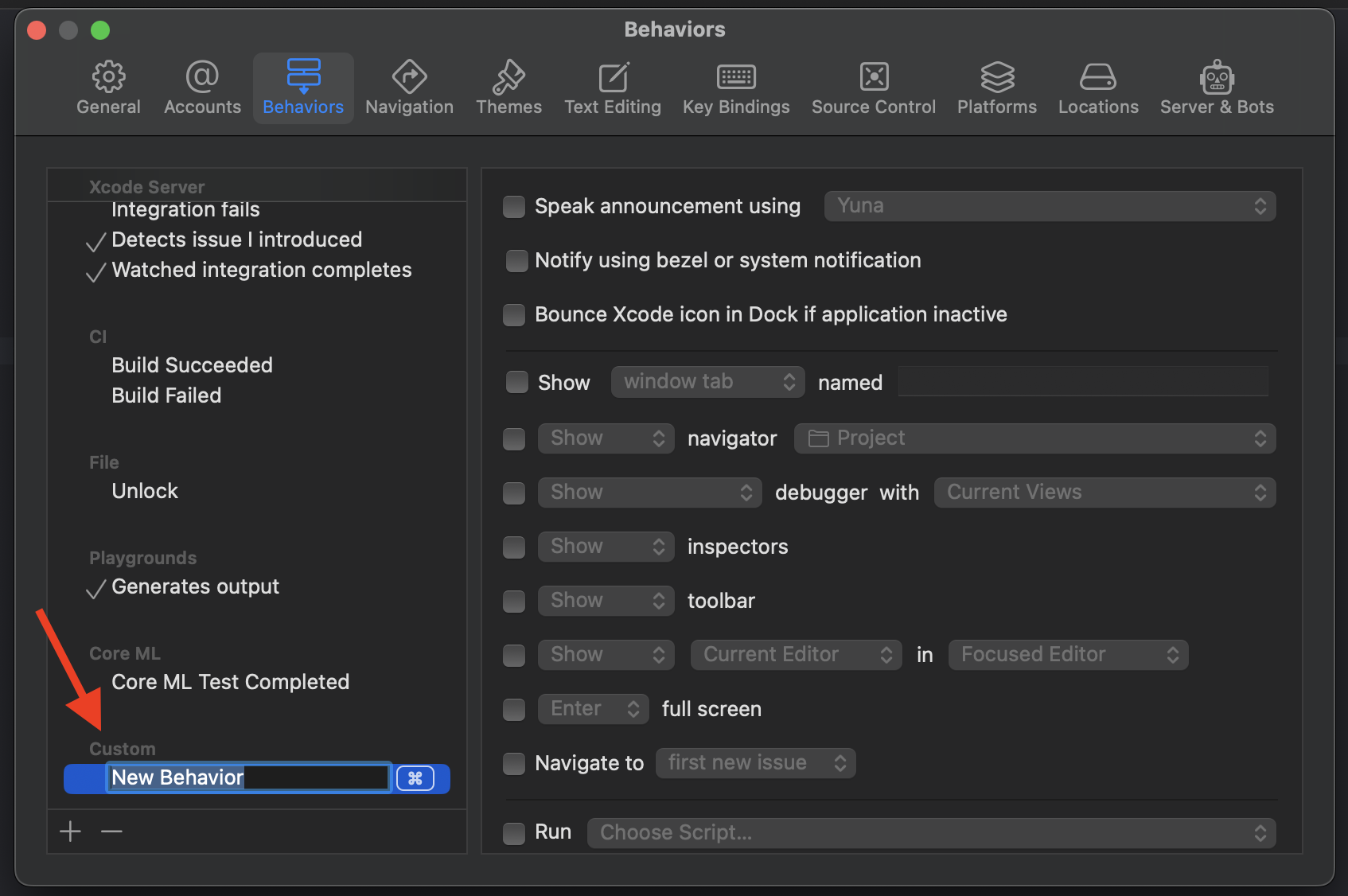1348x896 pixels.
Task: Open the Focused Editor dropdown
Action: [x=1068, y=655]
